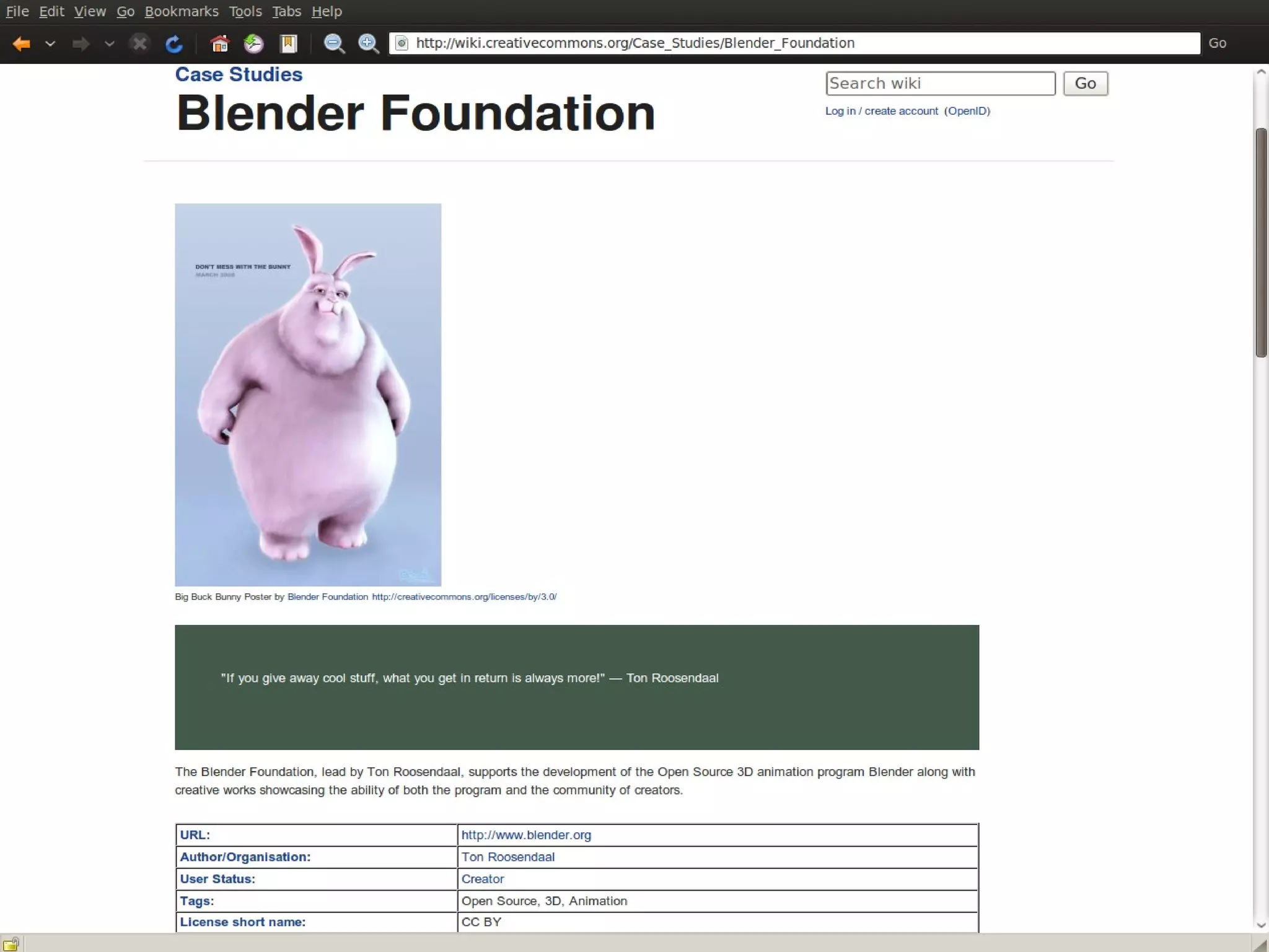
Task: Open the Tools menu
Action: [x=245, y=11]
